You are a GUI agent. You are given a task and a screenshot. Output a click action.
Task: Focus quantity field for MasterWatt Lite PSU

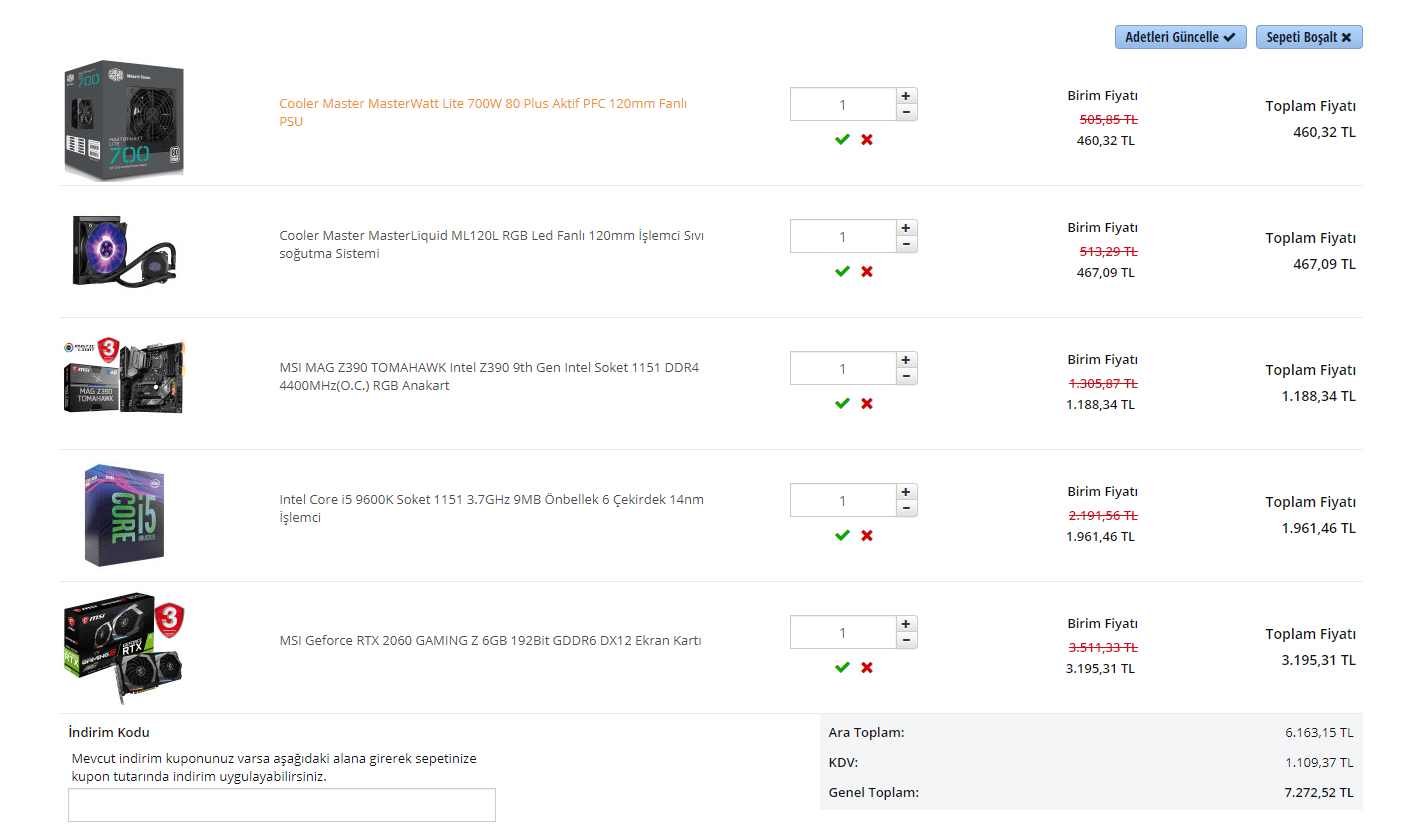tap(842, 104)
